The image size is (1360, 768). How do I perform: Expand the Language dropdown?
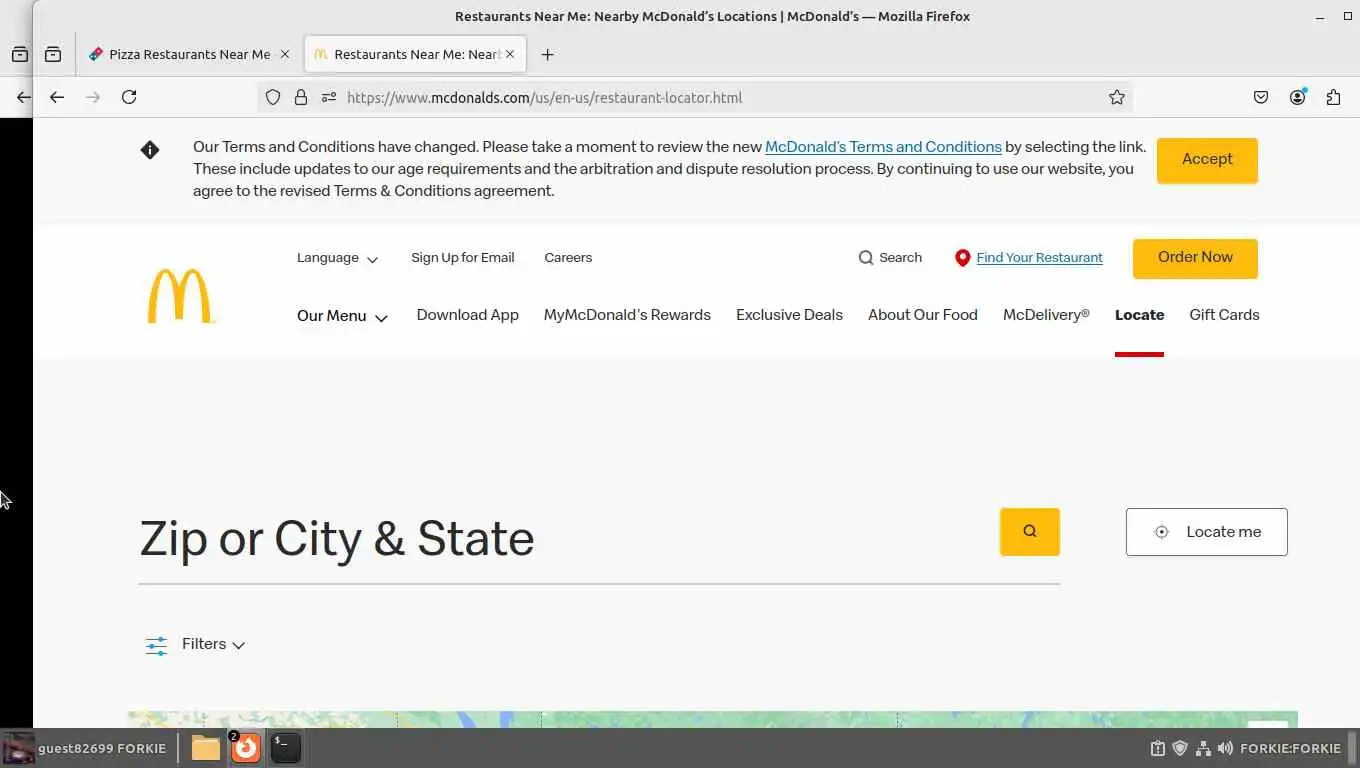[x=338, y=258]
